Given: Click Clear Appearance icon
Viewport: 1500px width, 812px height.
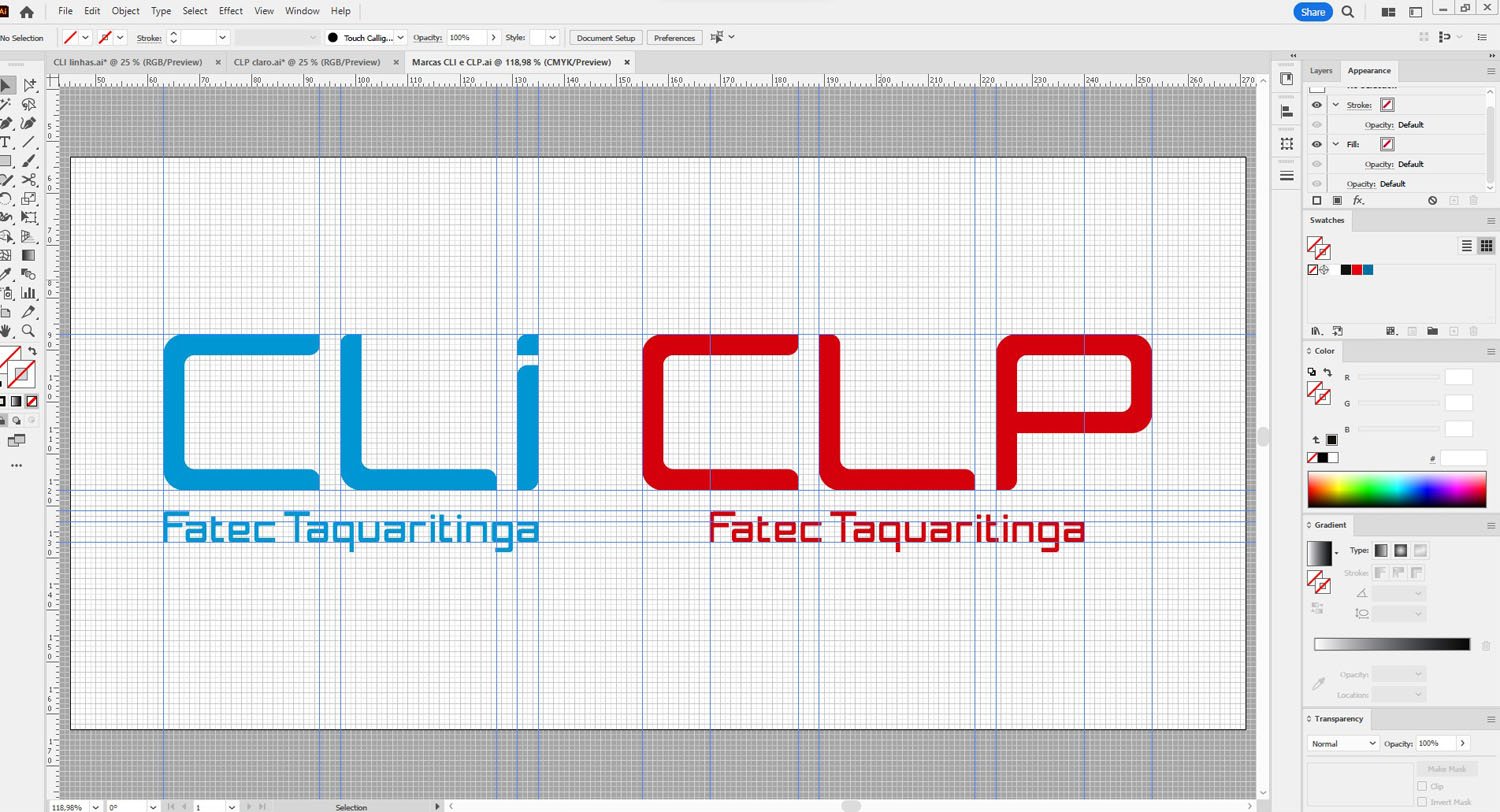Looking at the screenshot, I should click(x=1433, y=201).
